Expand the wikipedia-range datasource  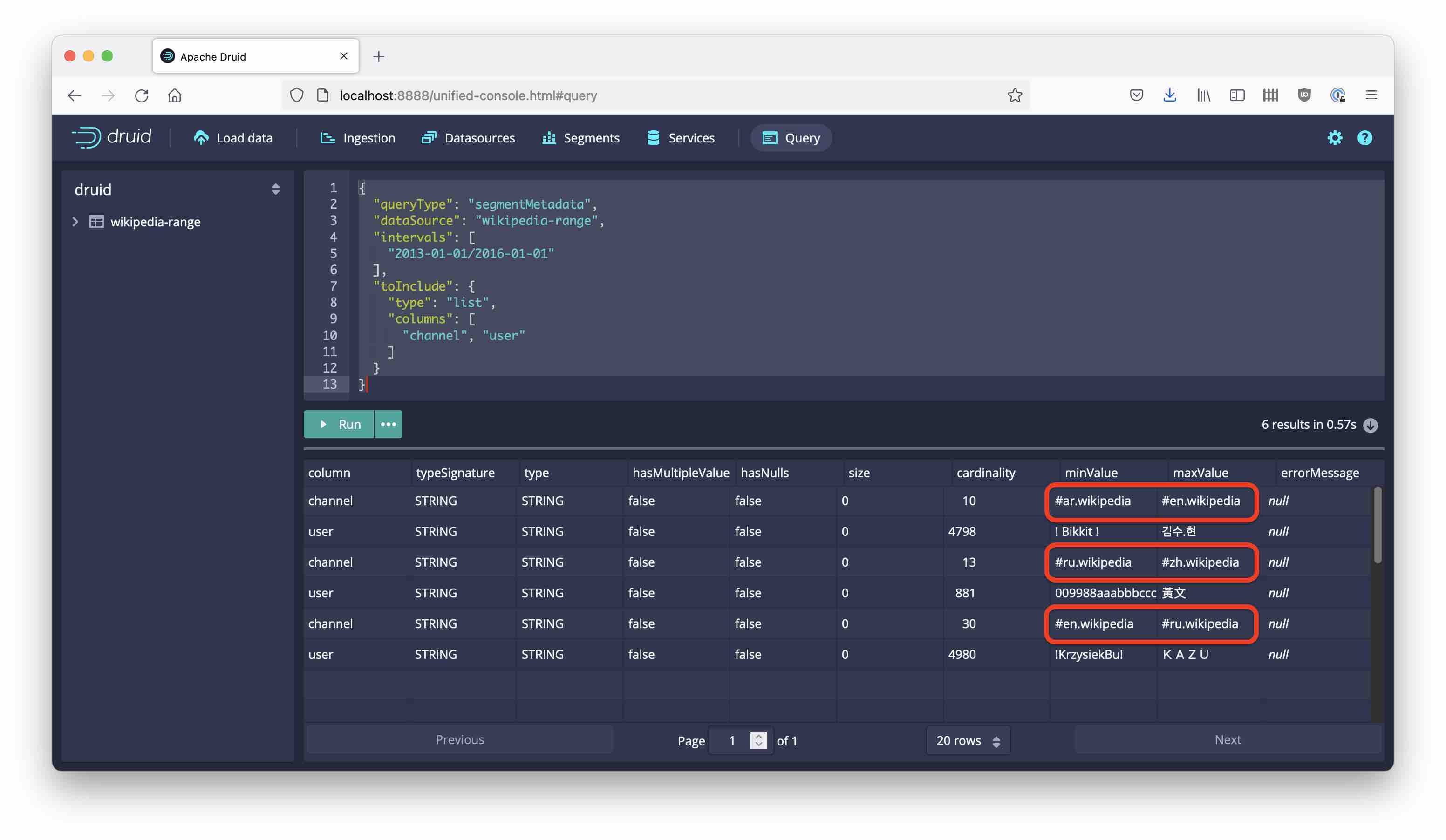pyautogui.click(x=75, y=222)
